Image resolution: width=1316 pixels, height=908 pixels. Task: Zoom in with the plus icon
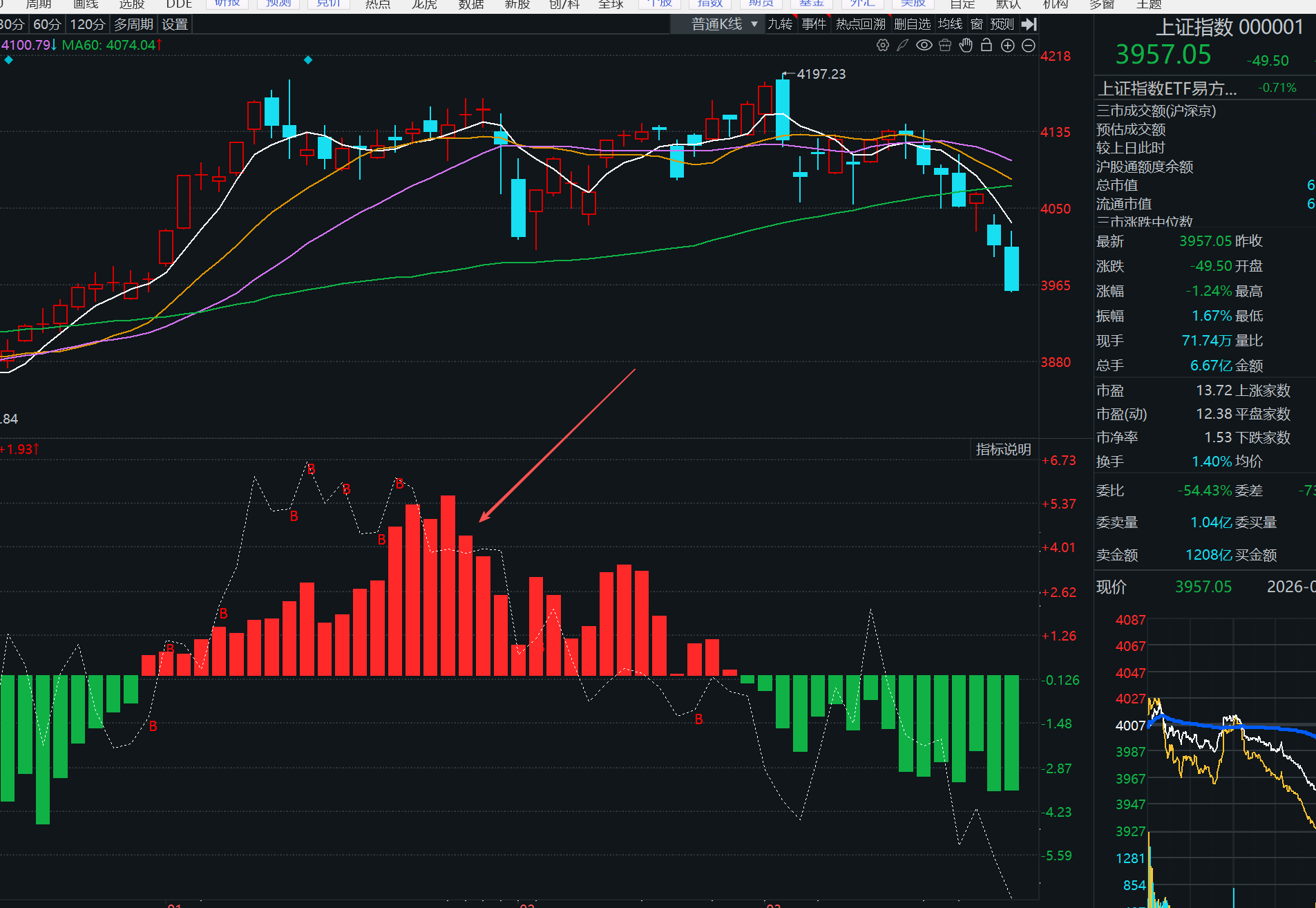[x=1008, y=46]
